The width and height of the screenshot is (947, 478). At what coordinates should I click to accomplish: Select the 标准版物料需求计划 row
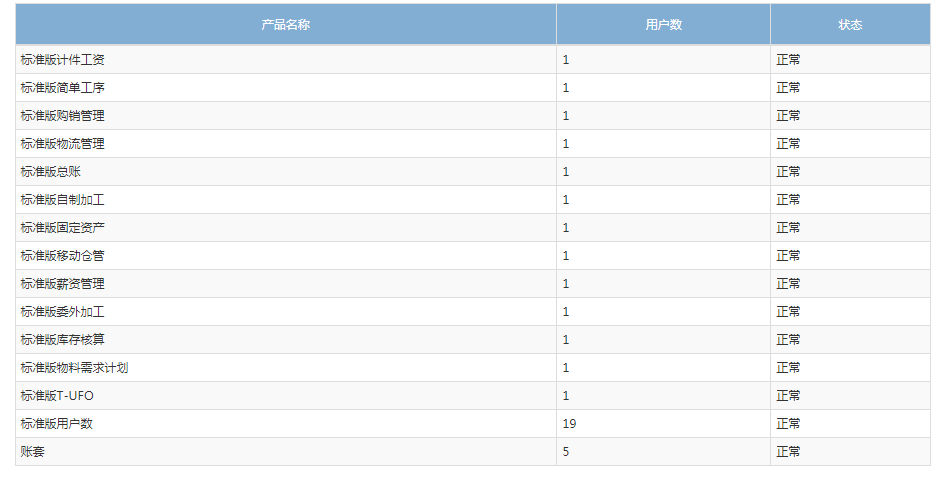click(473, 367)
